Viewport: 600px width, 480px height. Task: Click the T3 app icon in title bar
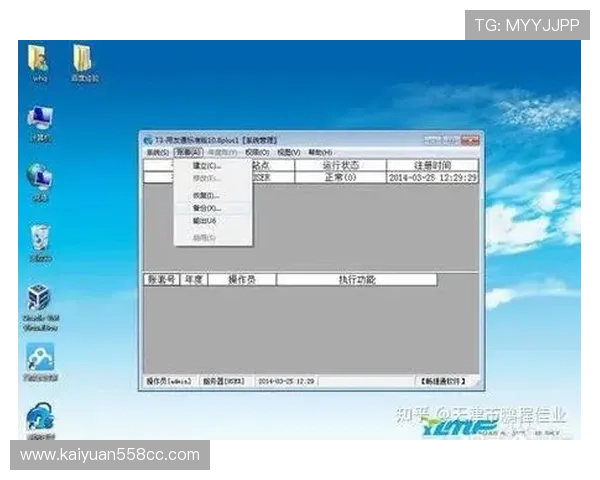(146, 140)
